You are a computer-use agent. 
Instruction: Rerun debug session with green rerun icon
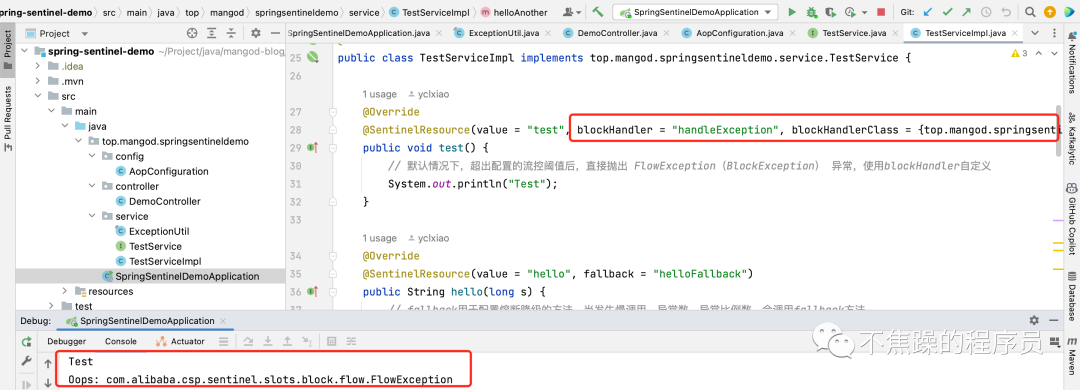click(26, 341)
